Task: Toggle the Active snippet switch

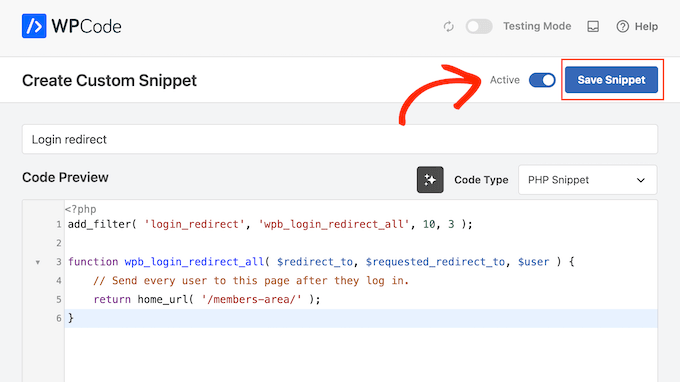Action: pyautogui.click(x=542, y=80)
